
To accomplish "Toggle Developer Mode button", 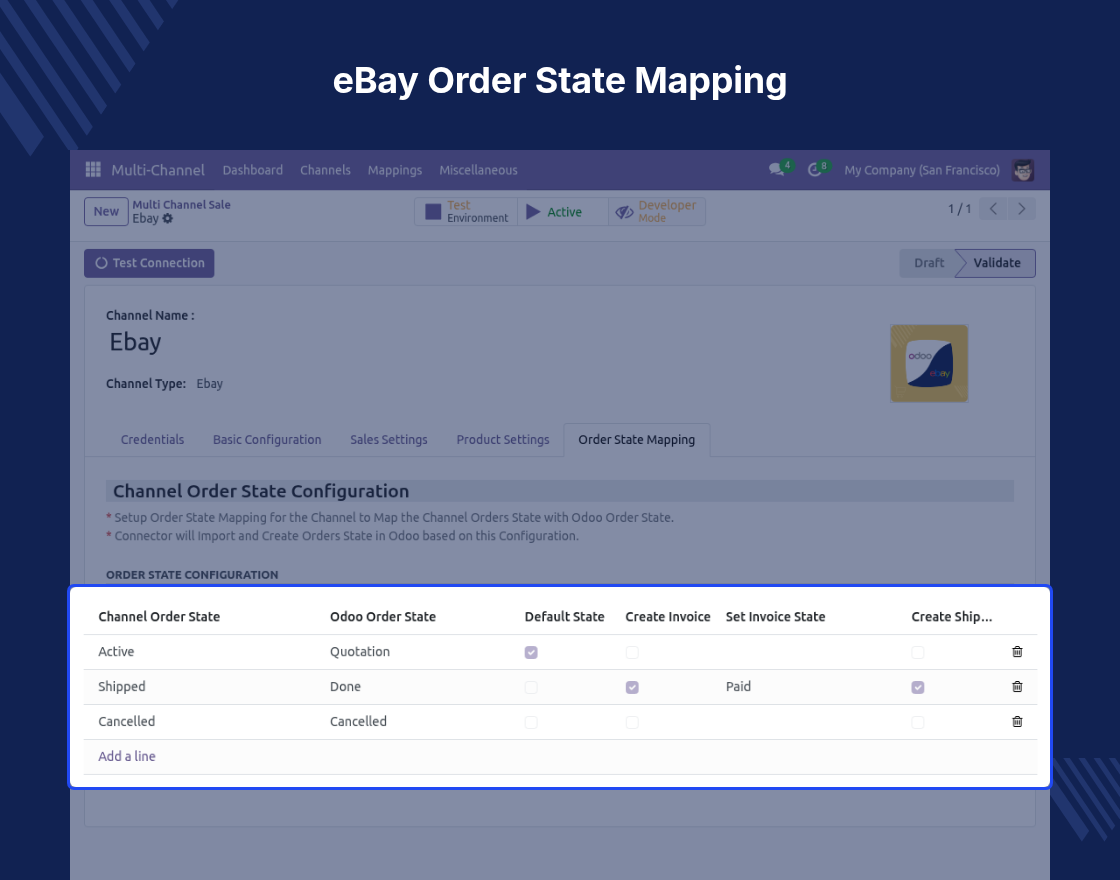I will [x=657, y=211].
